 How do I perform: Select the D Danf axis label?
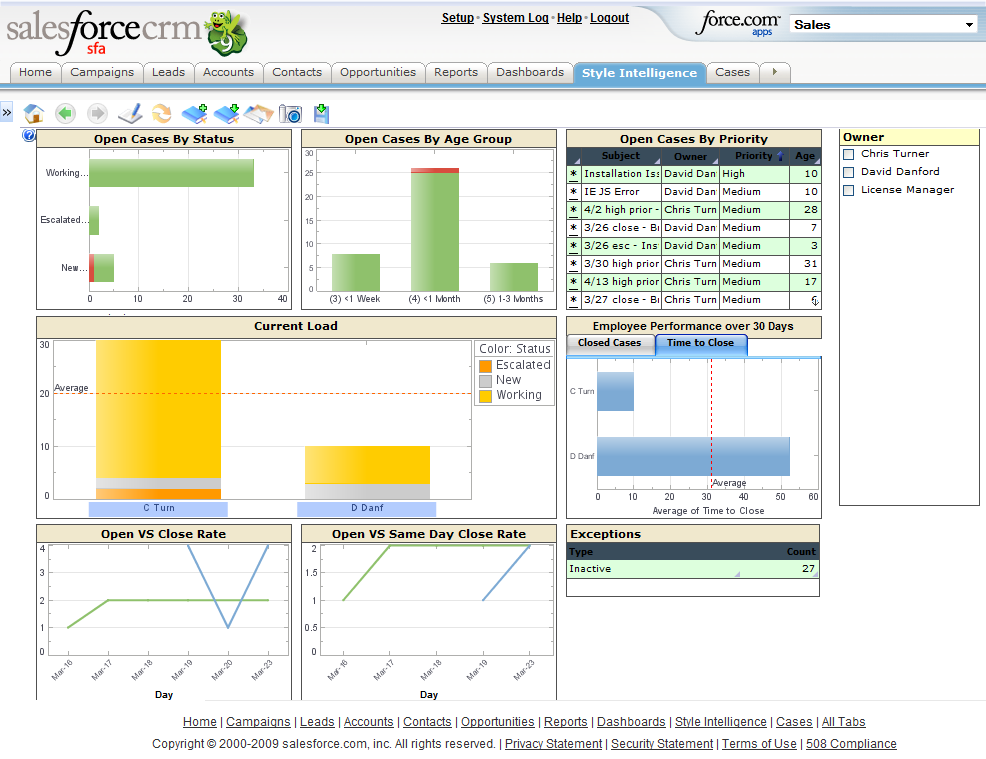tap(367, 508)
